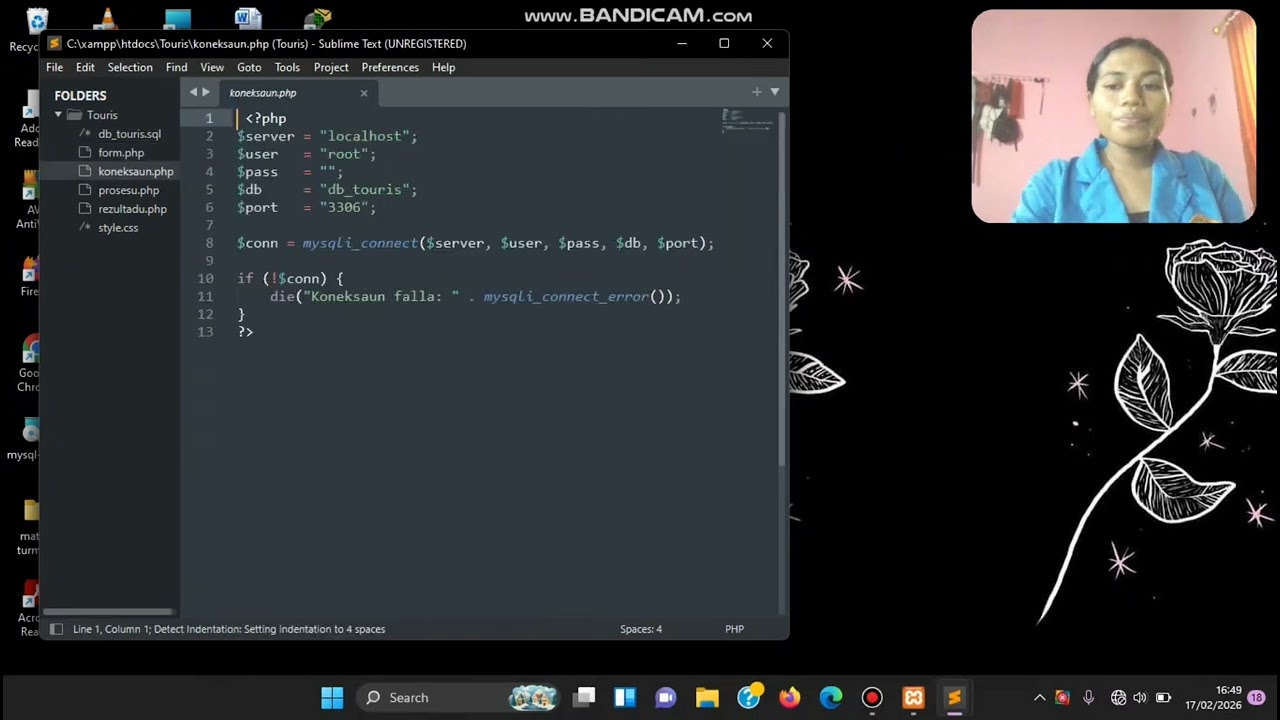This screenshot has height=720, width=1280.
Task: Open the Selection menu
Action: [x=130, y=67]
